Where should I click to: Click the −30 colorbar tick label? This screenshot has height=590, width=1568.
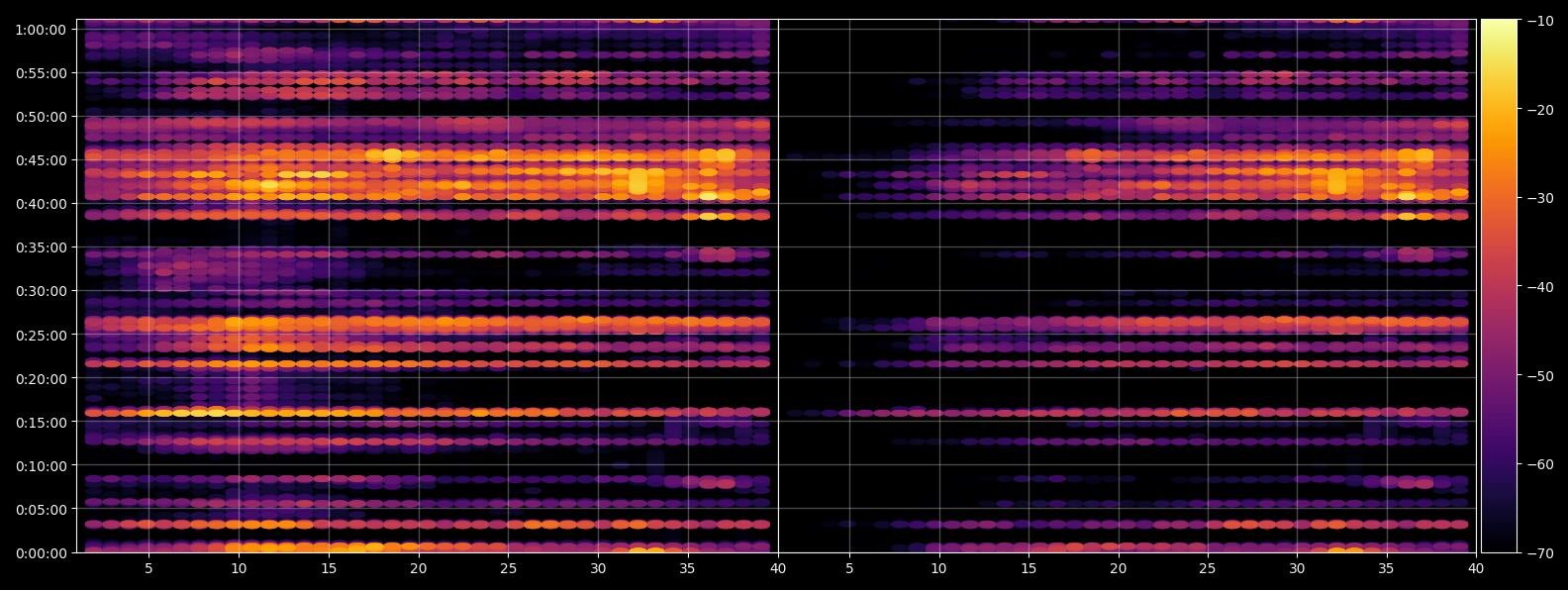click(x=1539, y=198)
